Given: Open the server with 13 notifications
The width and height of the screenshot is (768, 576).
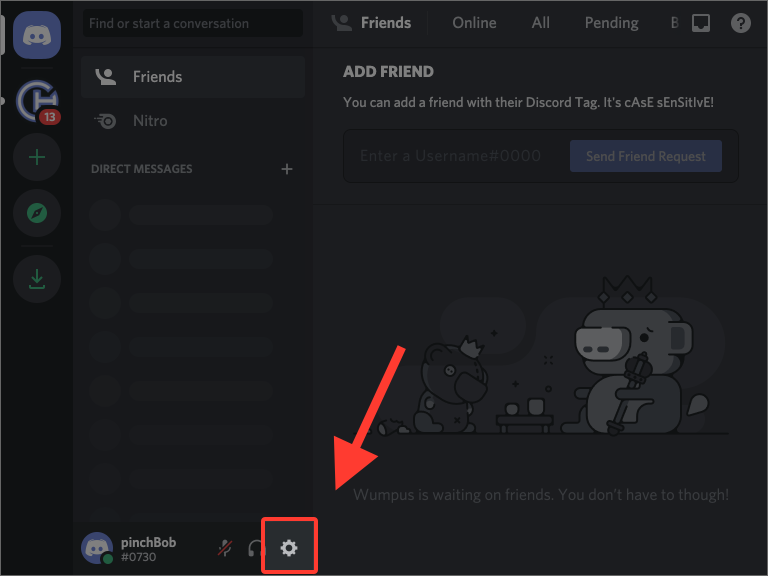Looking at the screenshot, I should [x=37, y=101].
